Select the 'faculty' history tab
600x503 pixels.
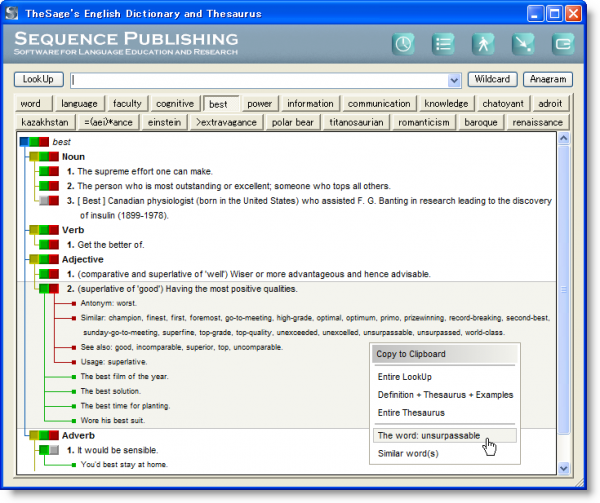point(127,104)
